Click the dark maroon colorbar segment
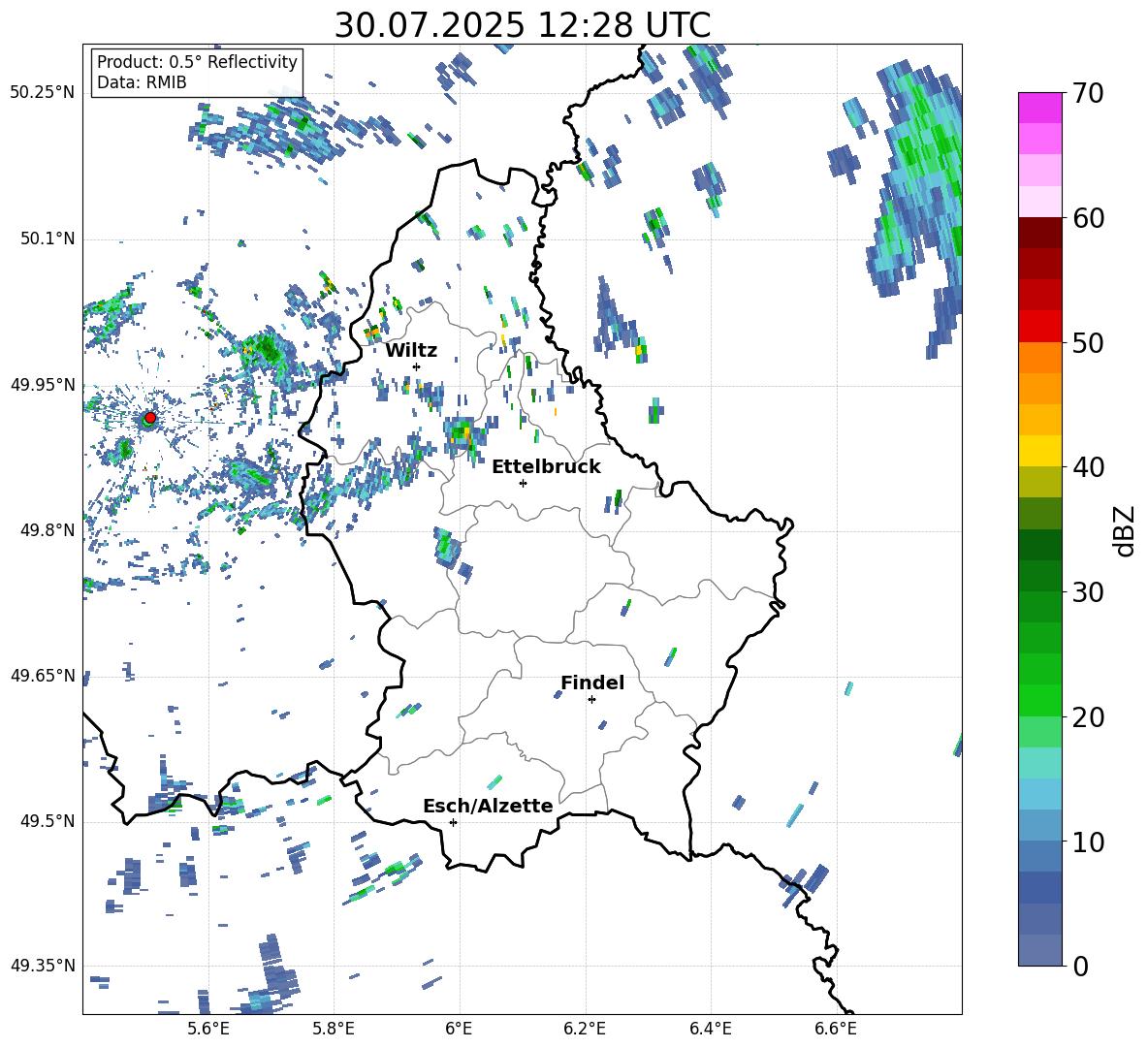1148x1048 pixels. pyautogui.click(x=1039, y=233)
